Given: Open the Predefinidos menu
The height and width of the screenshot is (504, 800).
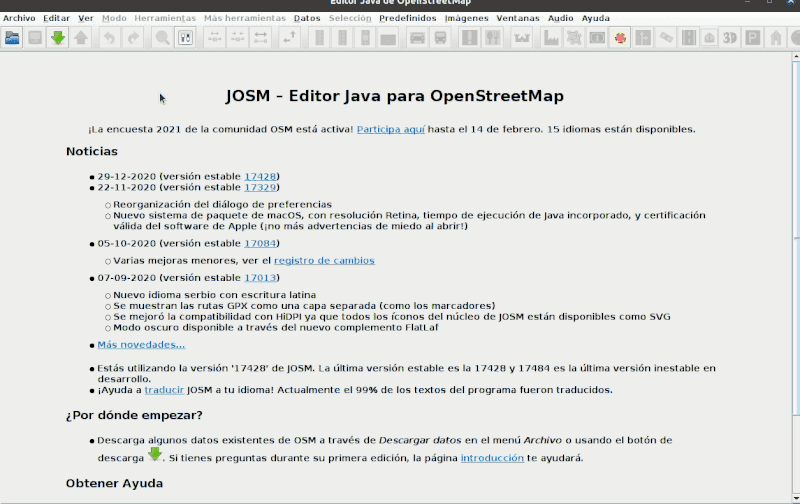Looking at the screenshot, I should point(408,18).
